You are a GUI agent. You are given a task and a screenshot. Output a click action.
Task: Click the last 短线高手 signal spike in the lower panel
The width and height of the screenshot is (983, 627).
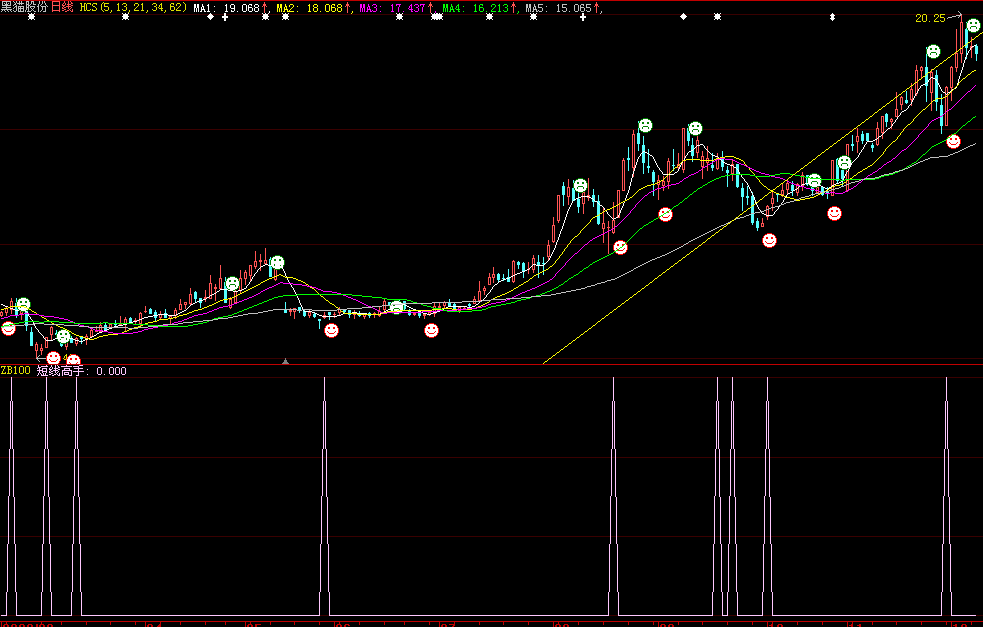(x=947, y=495)
